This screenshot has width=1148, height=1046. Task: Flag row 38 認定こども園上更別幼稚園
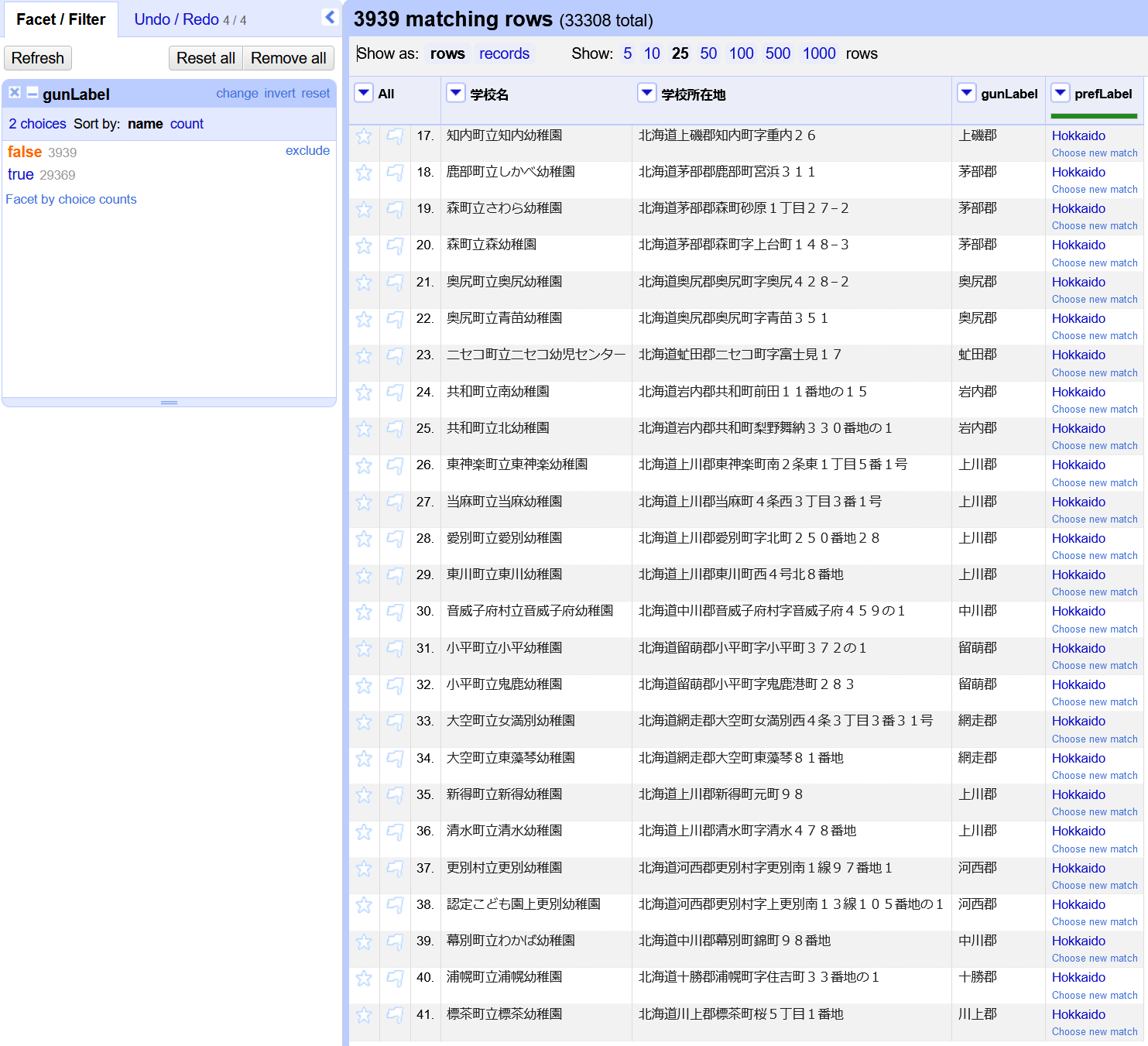point(395,906)
